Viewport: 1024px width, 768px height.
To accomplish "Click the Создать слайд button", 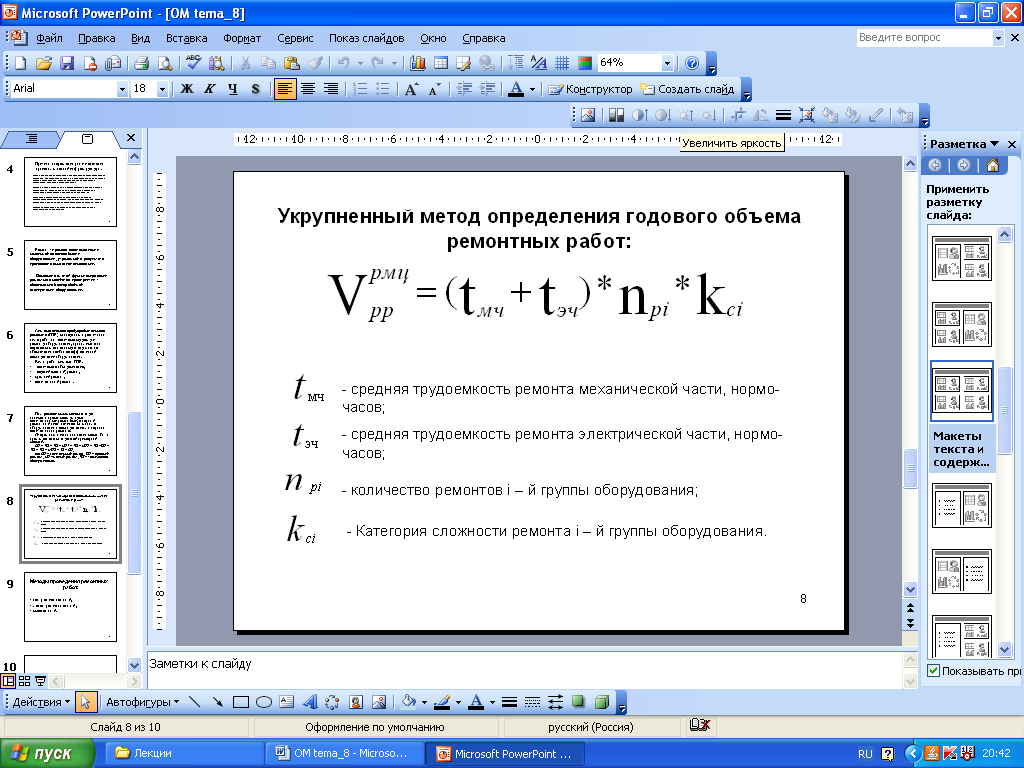I will coord(687,89).
